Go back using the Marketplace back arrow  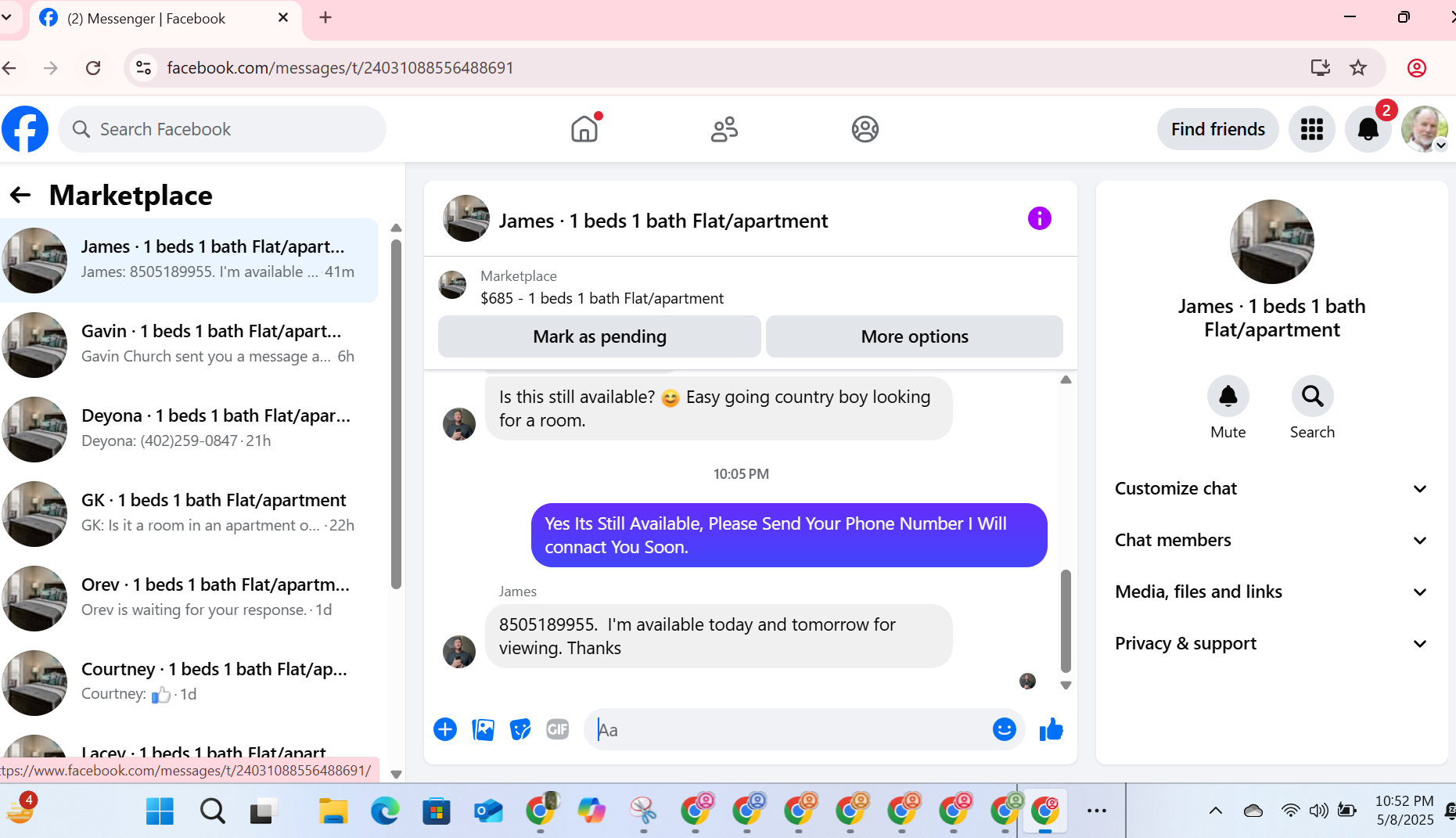(x=20, y=195)
